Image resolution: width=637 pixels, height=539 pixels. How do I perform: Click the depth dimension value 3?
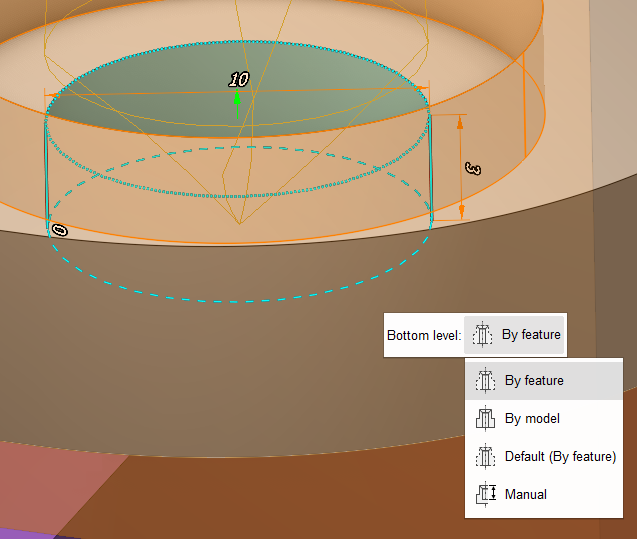tap(474, 168)
